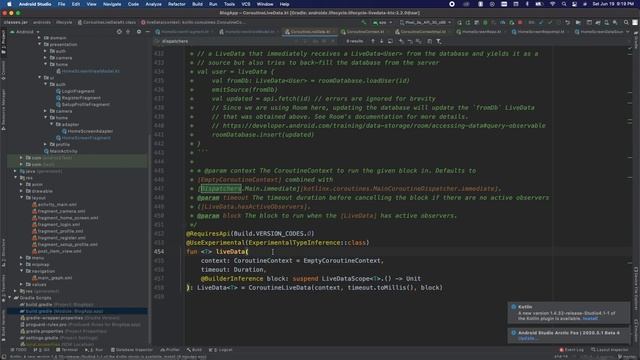Click the select opened file target icon
Screen dimensions: 640x360
tap(119, 31)
